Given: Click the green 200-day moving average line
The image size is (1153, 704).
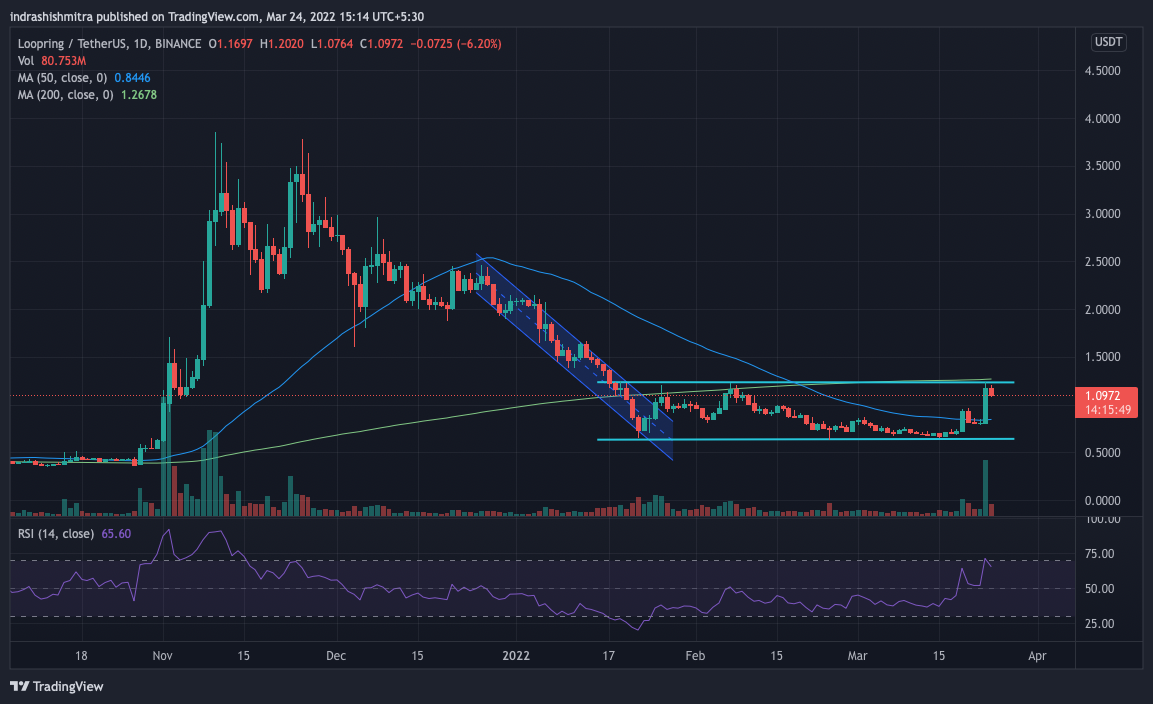Looking at the screenshot, I should click(x=500, y=411).
